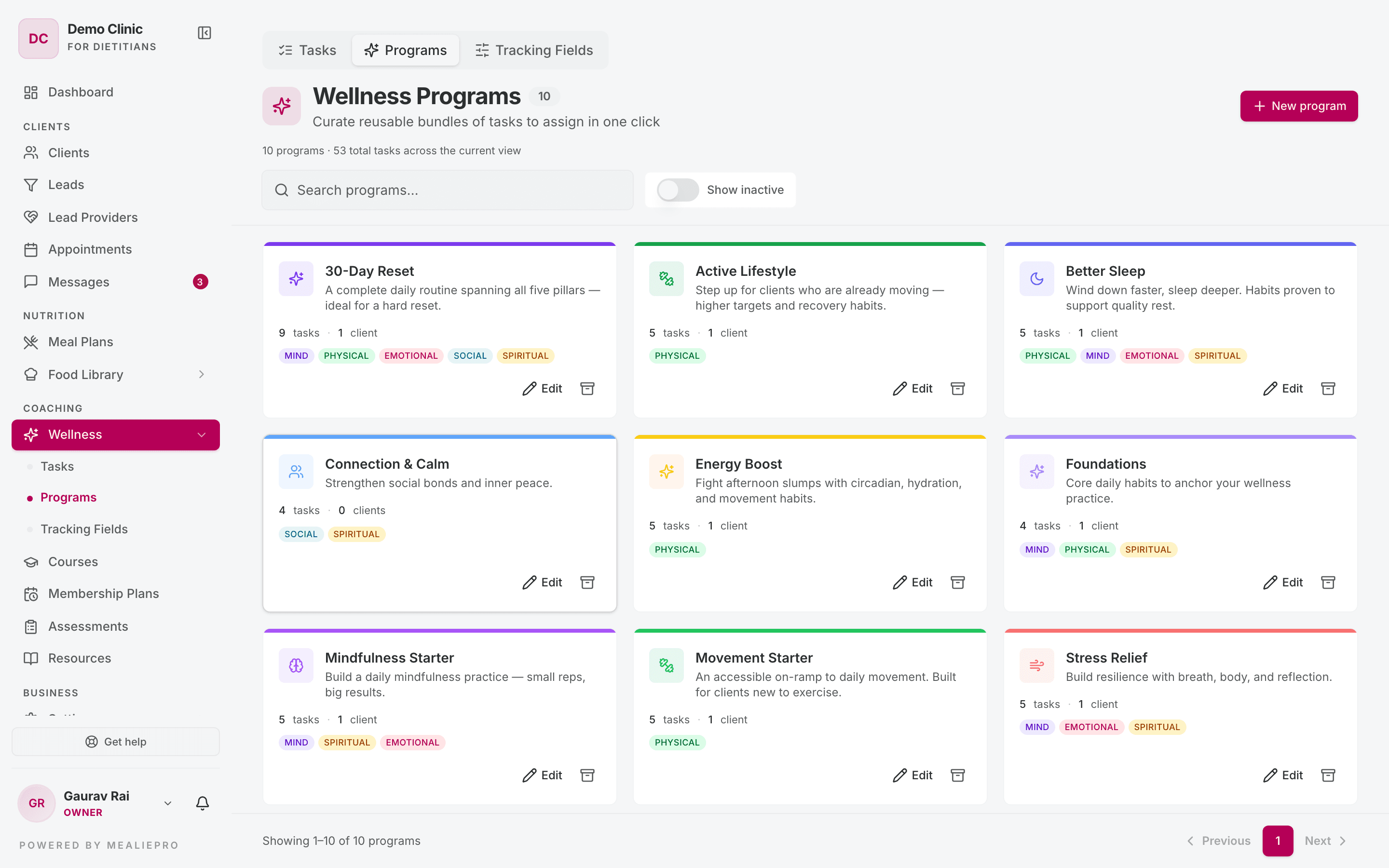Archive the Connection & Calm program
Viewport: 1389px width, 868px height.
click(587, 582)
